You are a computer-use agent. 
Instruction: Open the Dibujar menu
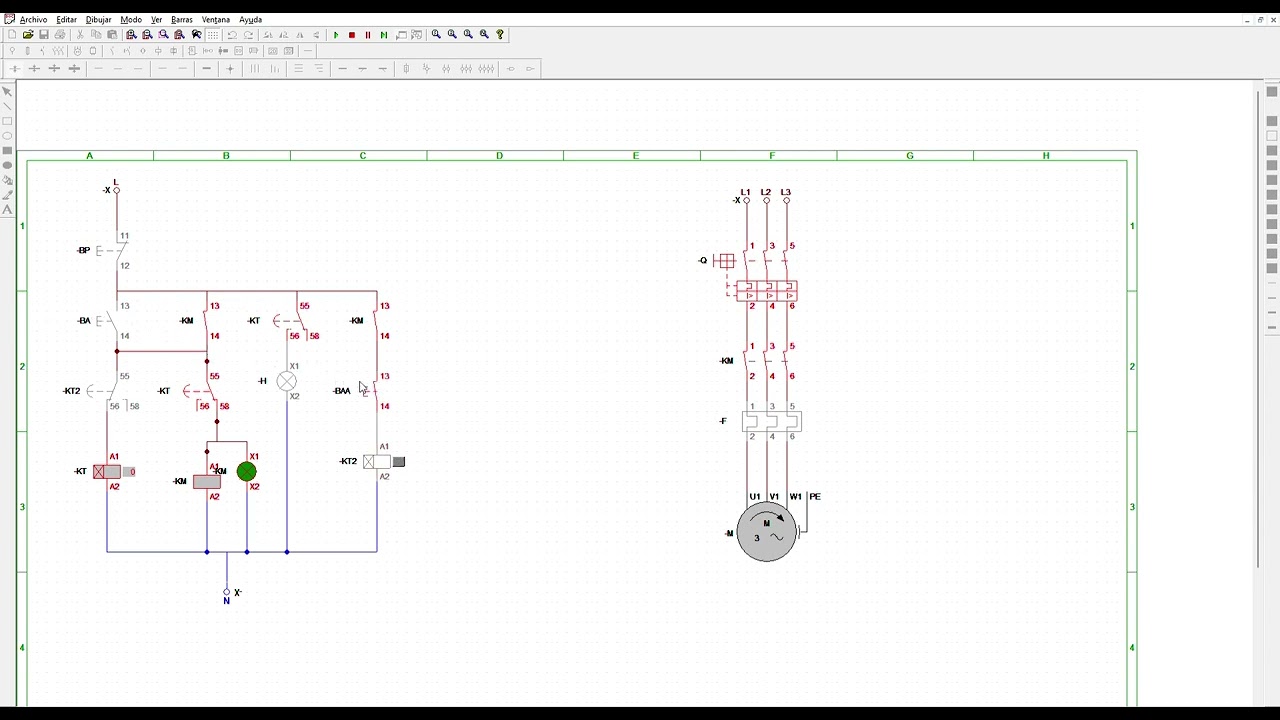[x=99, y=20]
